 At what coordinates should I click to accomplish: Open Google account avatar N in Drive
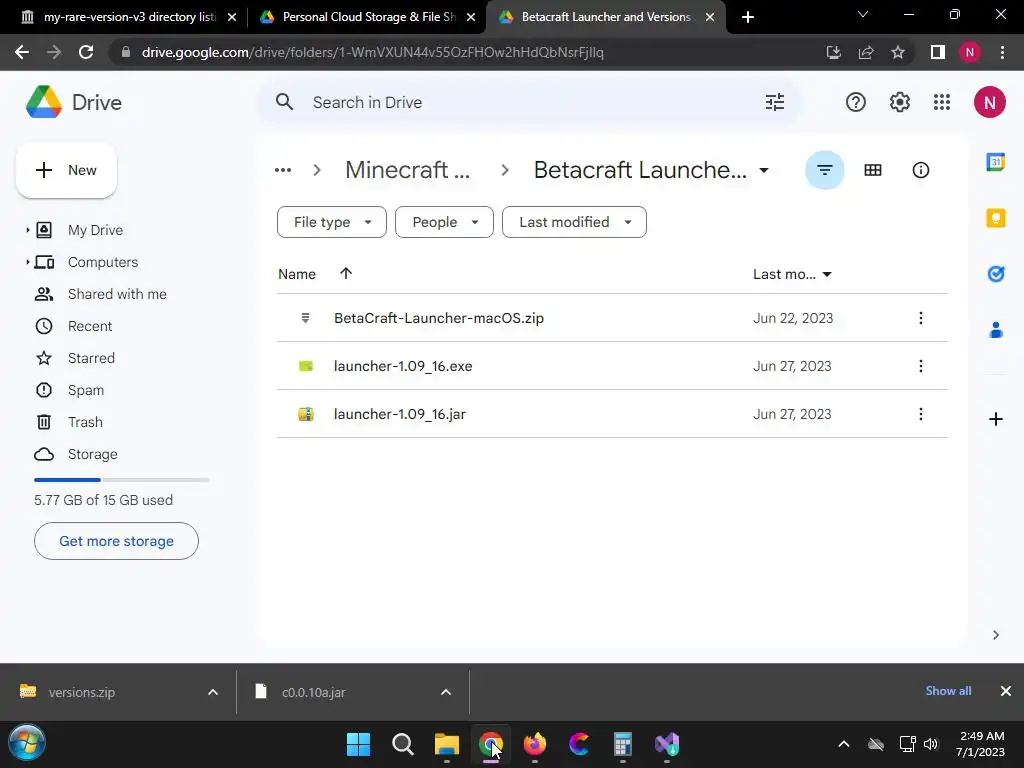[989, 102]
